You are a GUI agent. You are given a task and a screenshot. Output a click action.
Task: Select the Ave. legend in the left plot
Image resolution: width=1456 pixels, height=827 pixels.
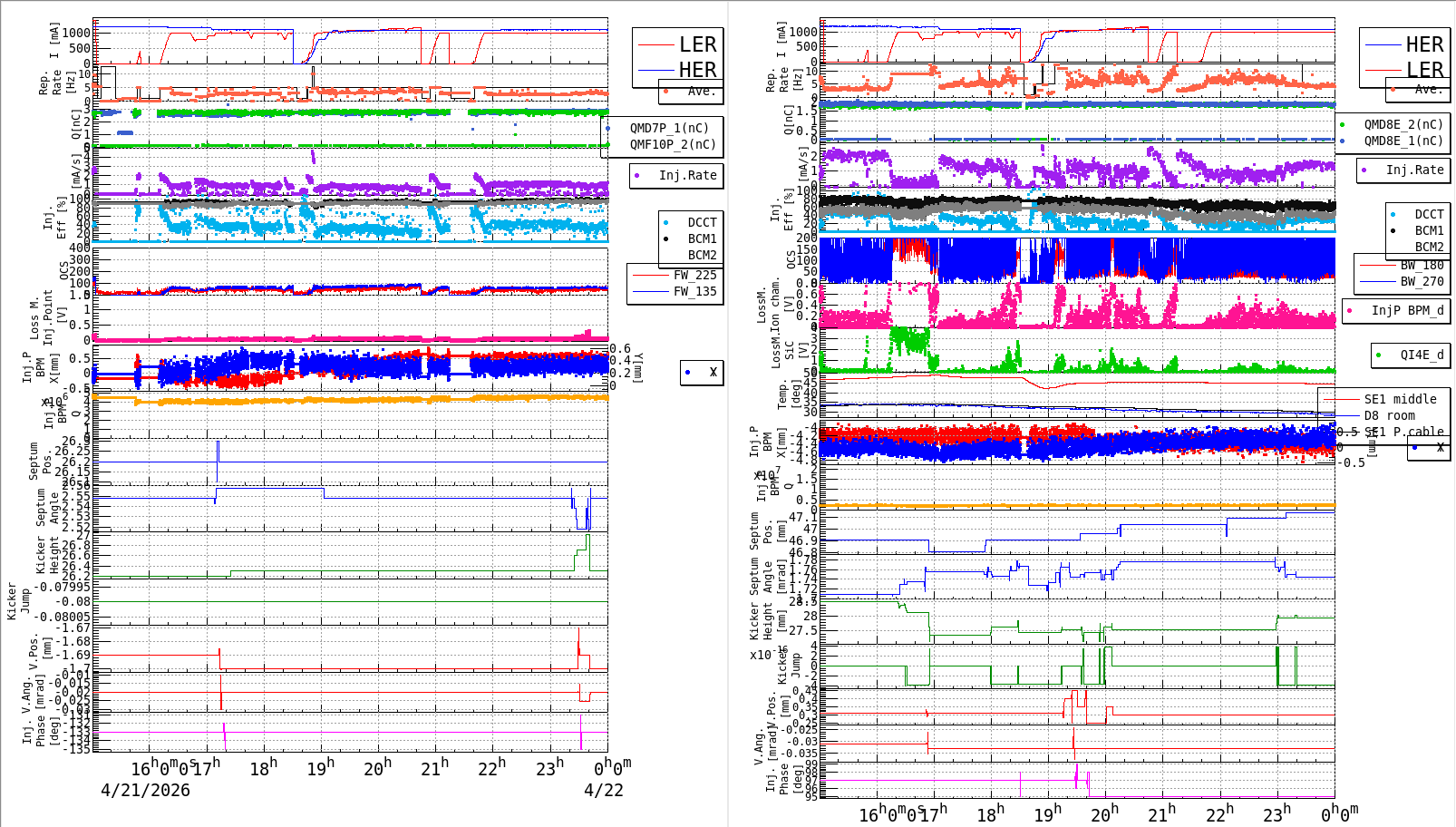coord(701,91)
